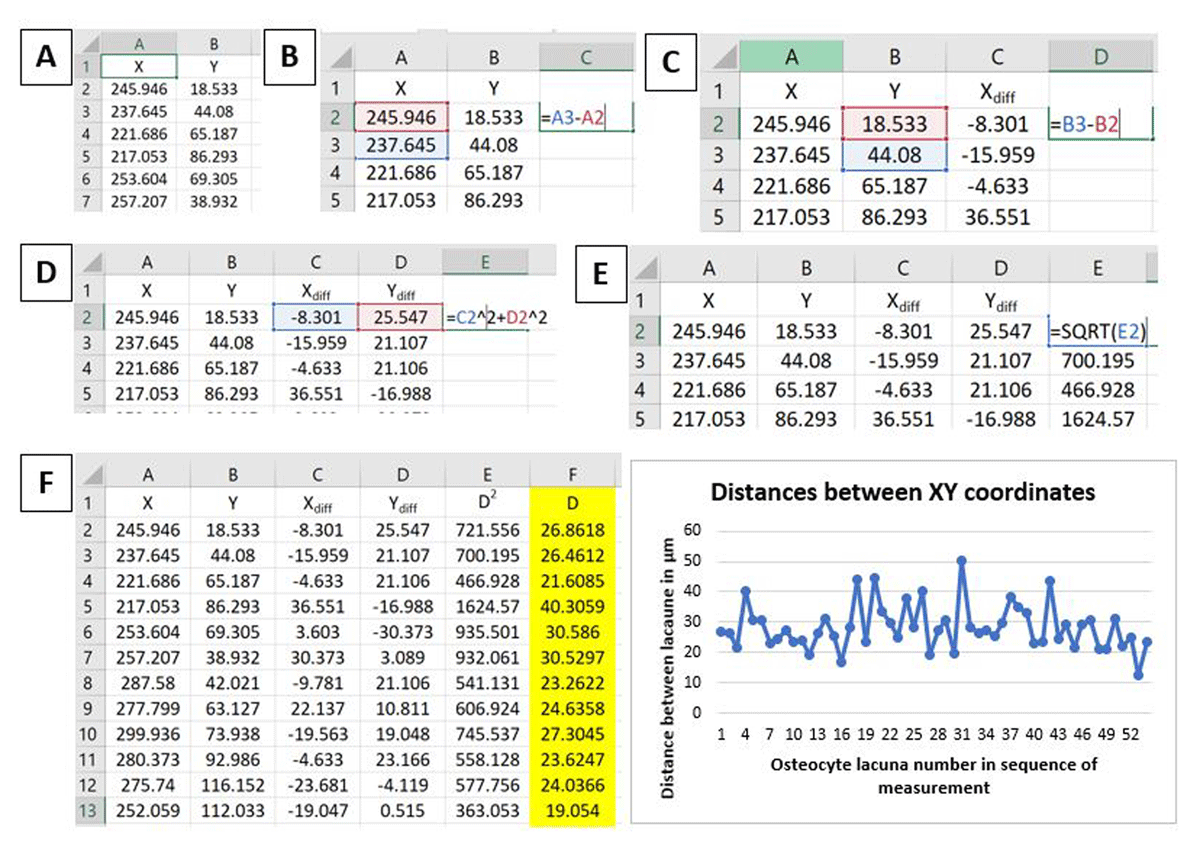
Task: Click the highest data point on the line chart
Action: click(x=961, y=561)
